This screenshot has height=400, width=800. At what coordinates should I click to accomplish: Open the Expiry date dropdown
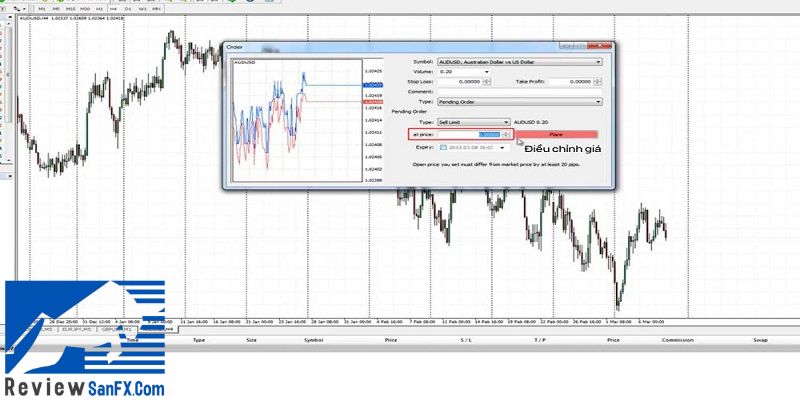[501, 147]
